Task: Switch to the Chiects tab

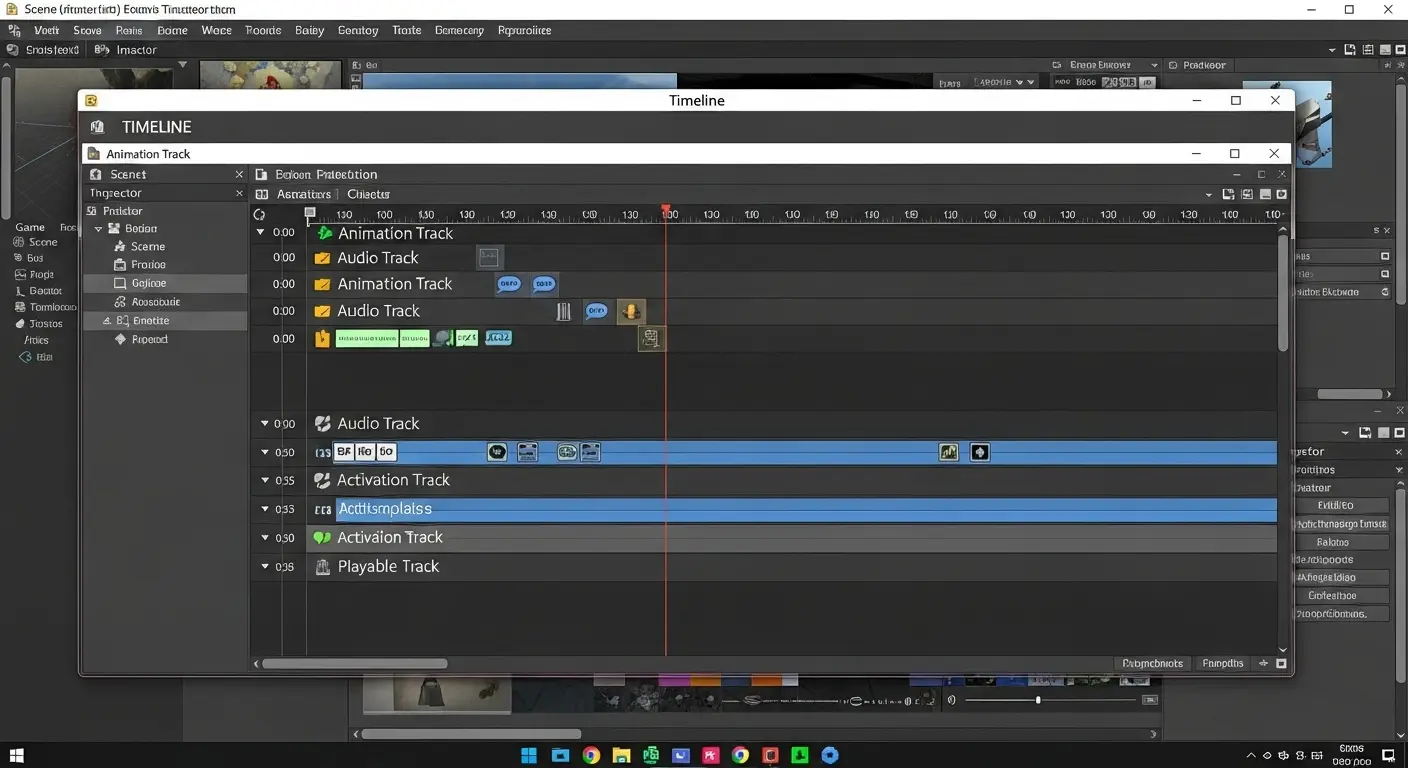Action: click(x=368, y=194)
